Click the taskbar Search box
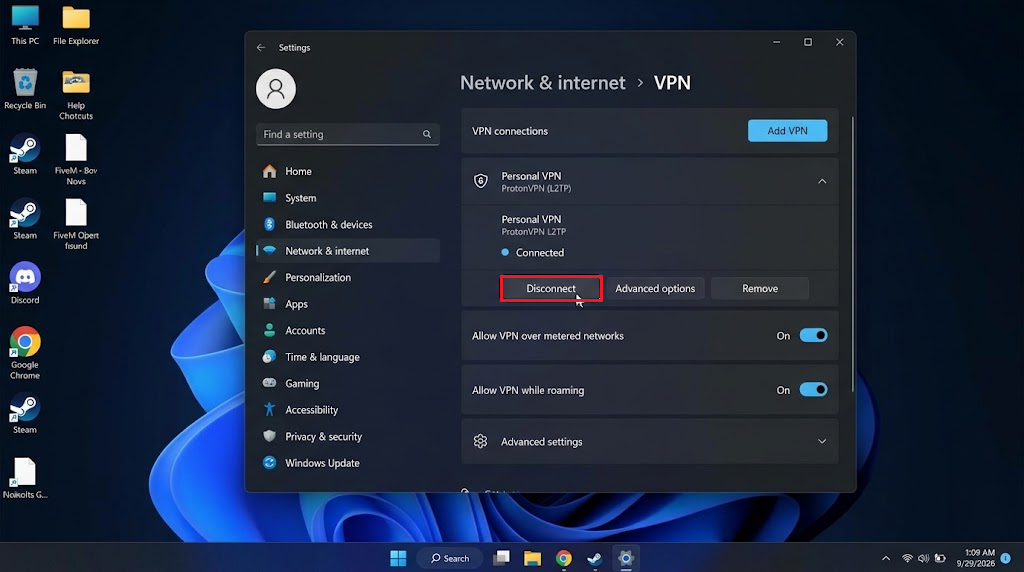 [450, 558]
